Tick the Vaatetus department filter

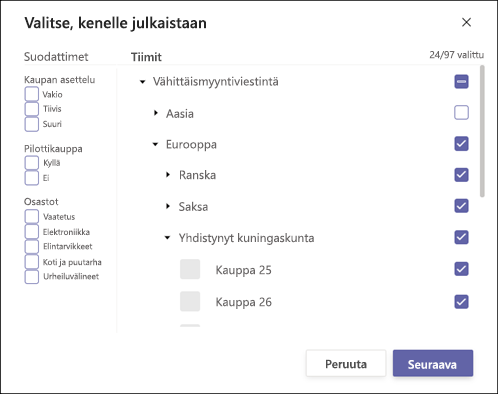pyautogui.click(x=32, y=217)
